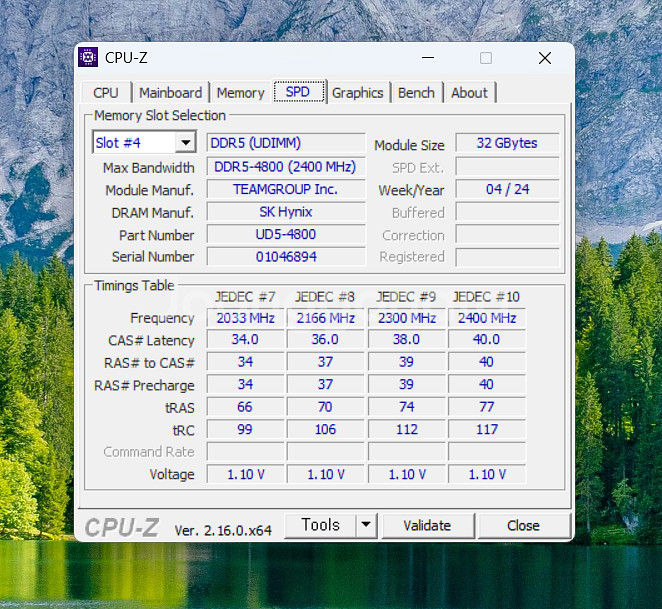
Task: View the About tab
Action: pos(469,93)
